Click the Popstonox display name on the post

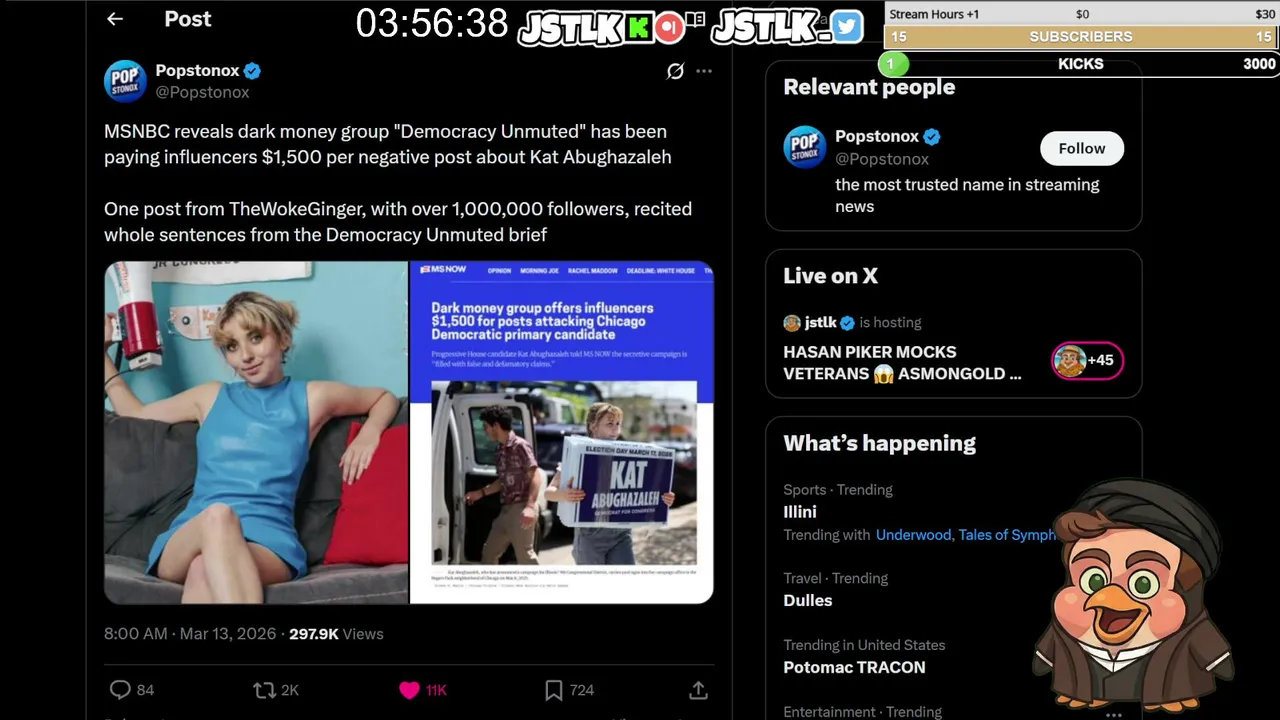click(197, 71)
